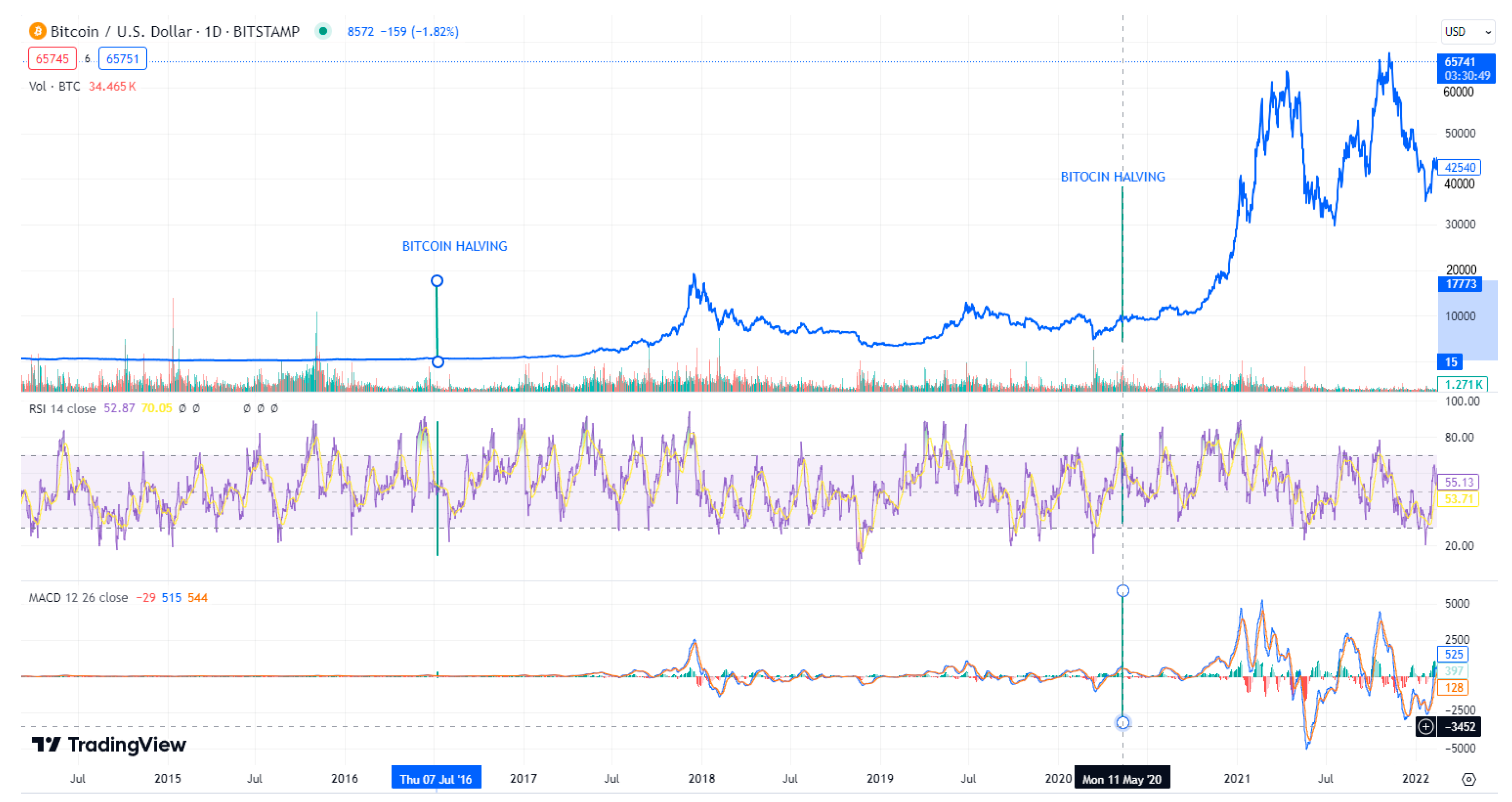
Task: Click the orange Bitcoin symbol icon
Action: [x=38, y=31]
